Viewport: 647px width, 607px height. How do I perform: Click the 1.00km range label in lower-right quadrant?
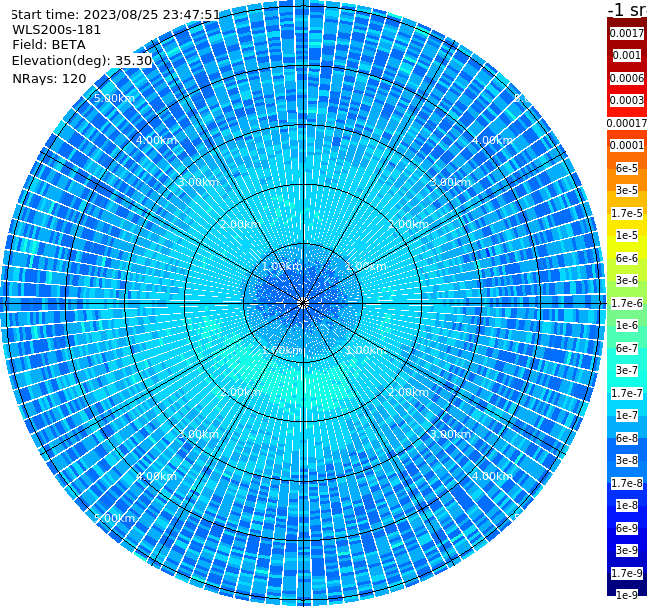366,350
